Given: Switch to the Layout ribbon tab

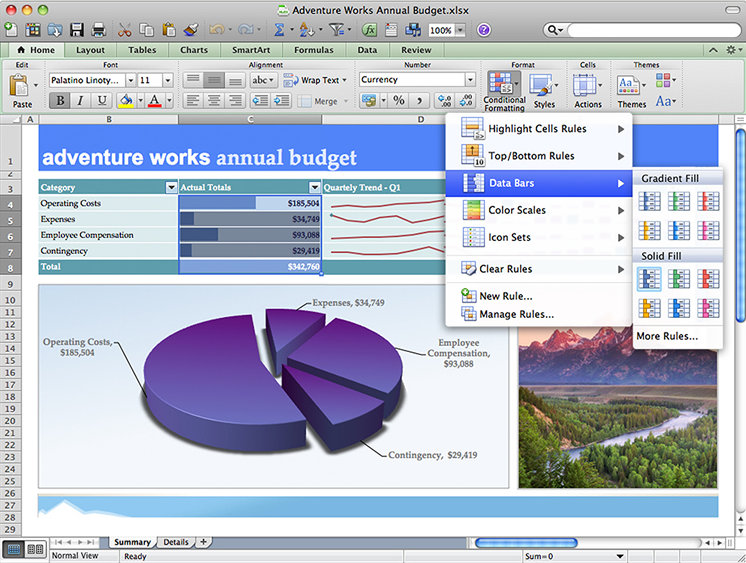Looking at the screenshot, I should pyautogui.click(x=90, y=50).
